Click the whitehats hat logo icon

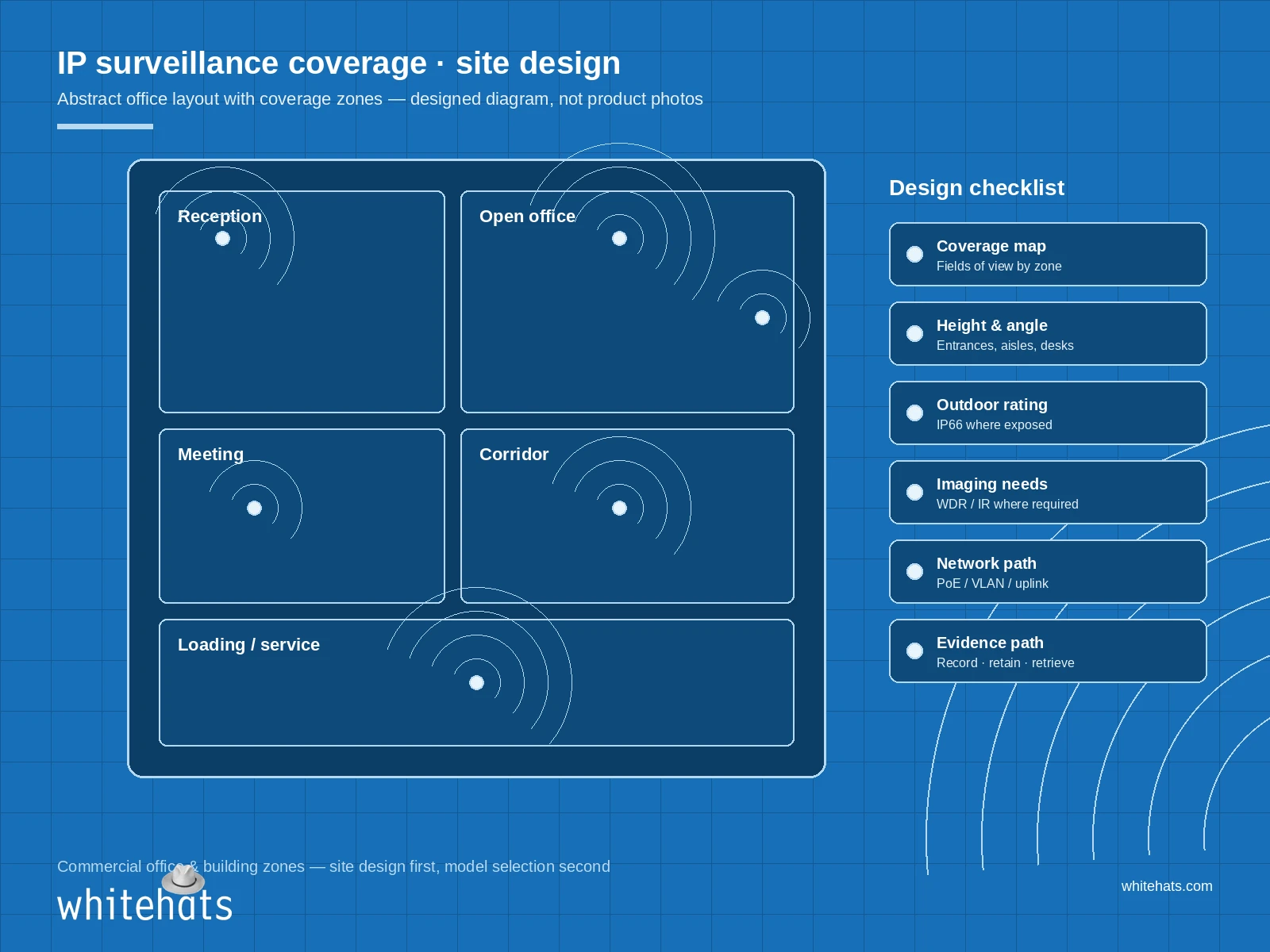click(183, 879)
